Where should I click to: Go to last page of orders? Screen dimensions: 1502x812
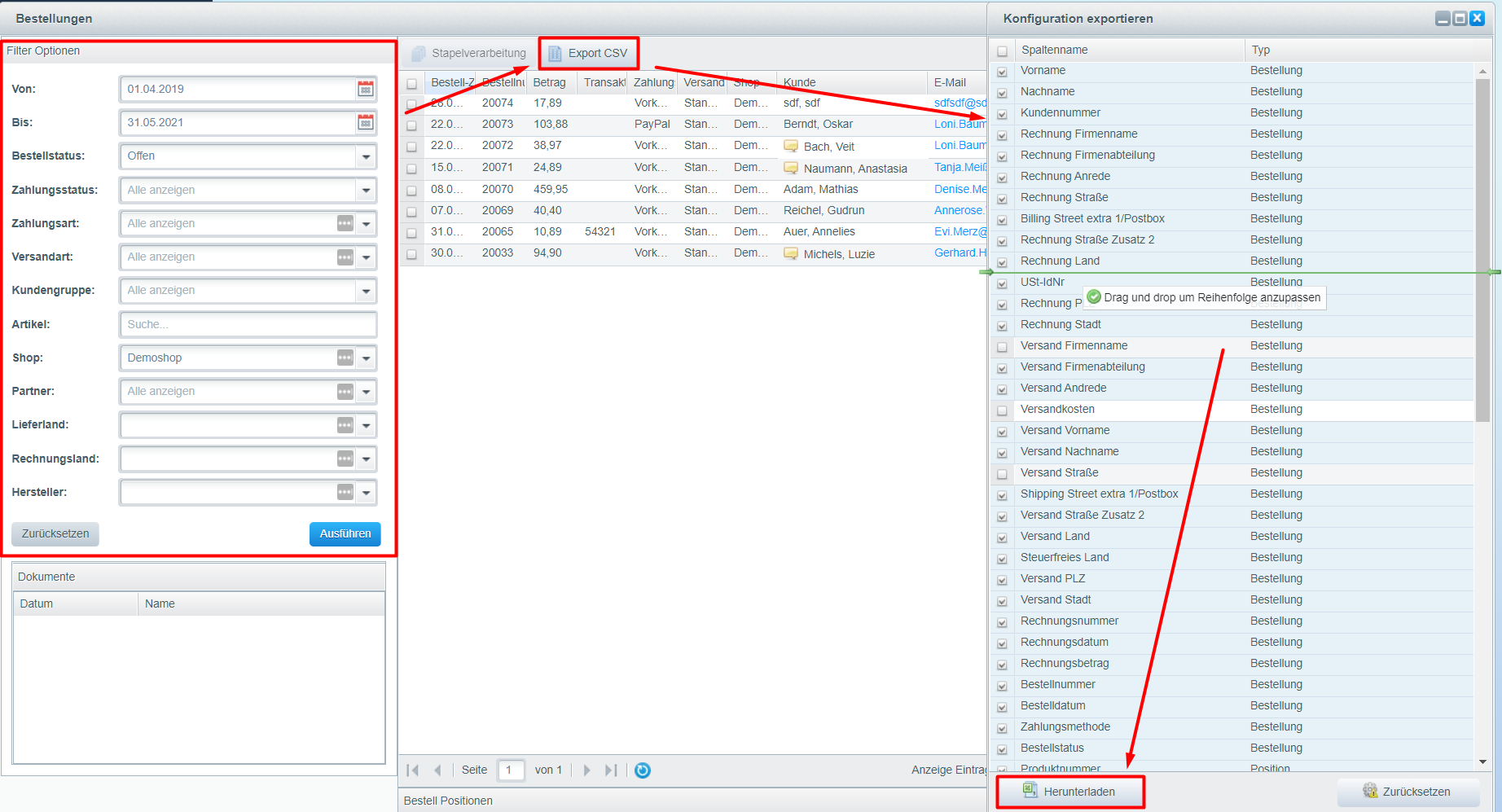tap(611, 770)
